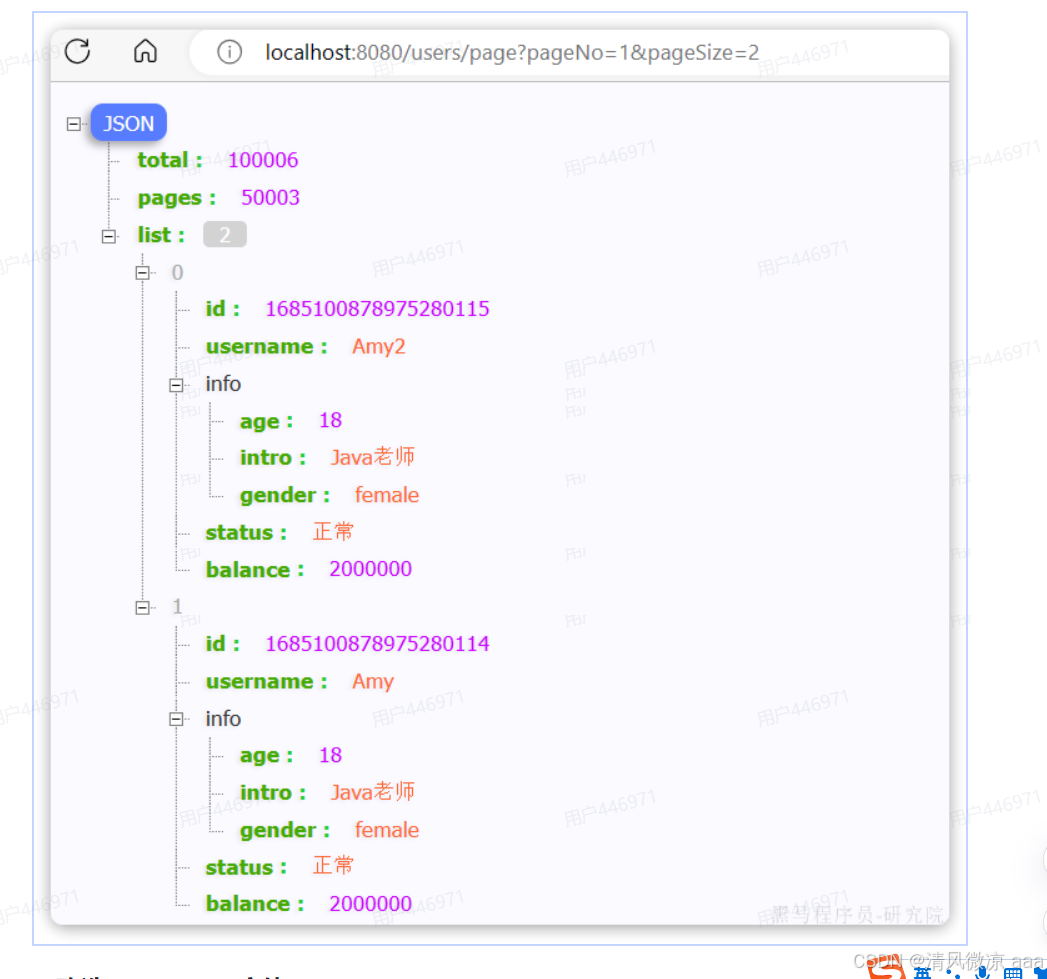The image size is (1047, 979).
Task: Collapse the info object of Amy2
Action: point(176,385)
